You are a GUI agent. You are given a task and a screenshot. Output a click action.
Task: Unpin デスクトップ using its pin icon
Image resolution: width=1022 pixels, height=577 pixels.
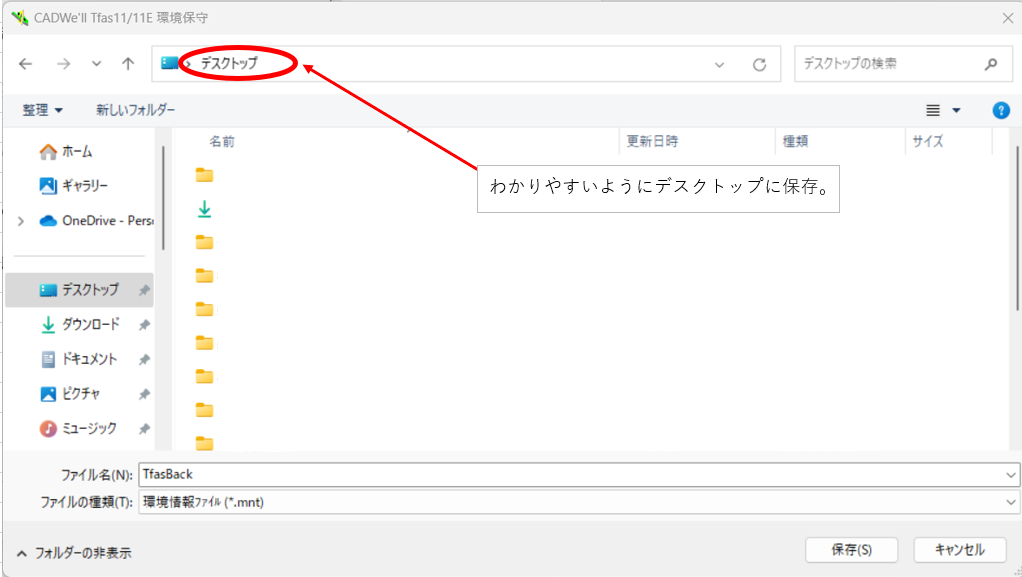144,291
